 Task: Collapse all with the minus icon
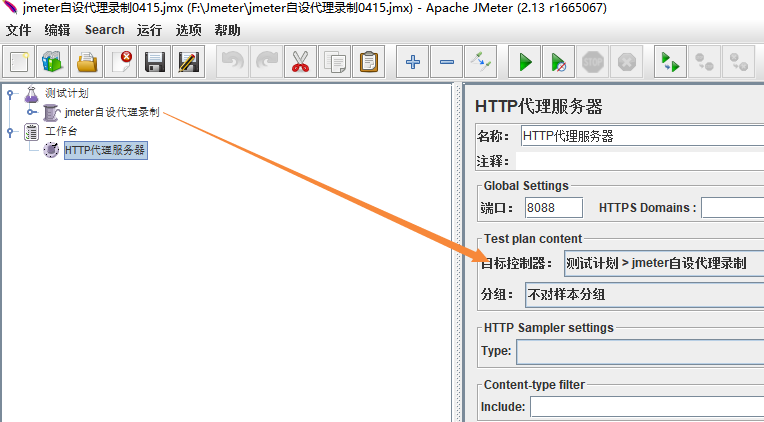coord(447,62)
